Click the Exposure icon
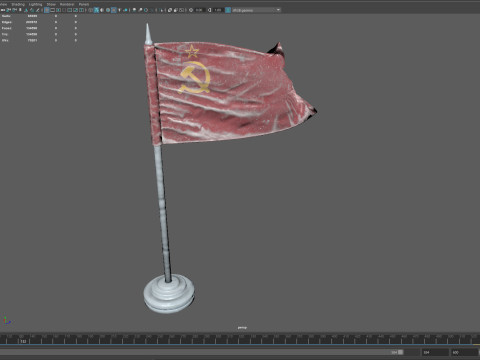Viewport: 480px width, 360px height. pyautogui.click(x=191, y=10)
